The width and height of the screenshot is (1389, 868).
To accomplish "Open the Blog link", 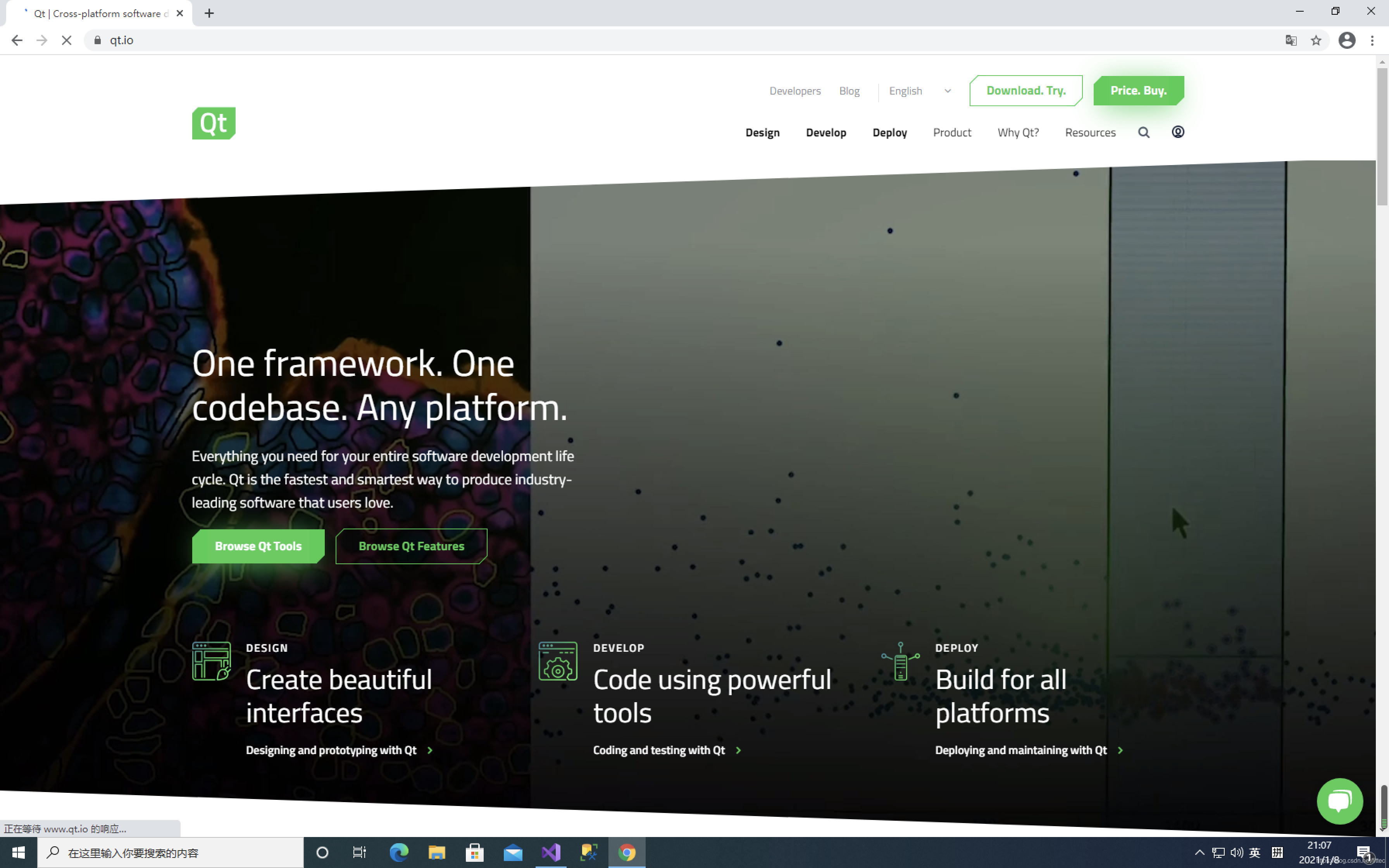I will click(849, 91).
